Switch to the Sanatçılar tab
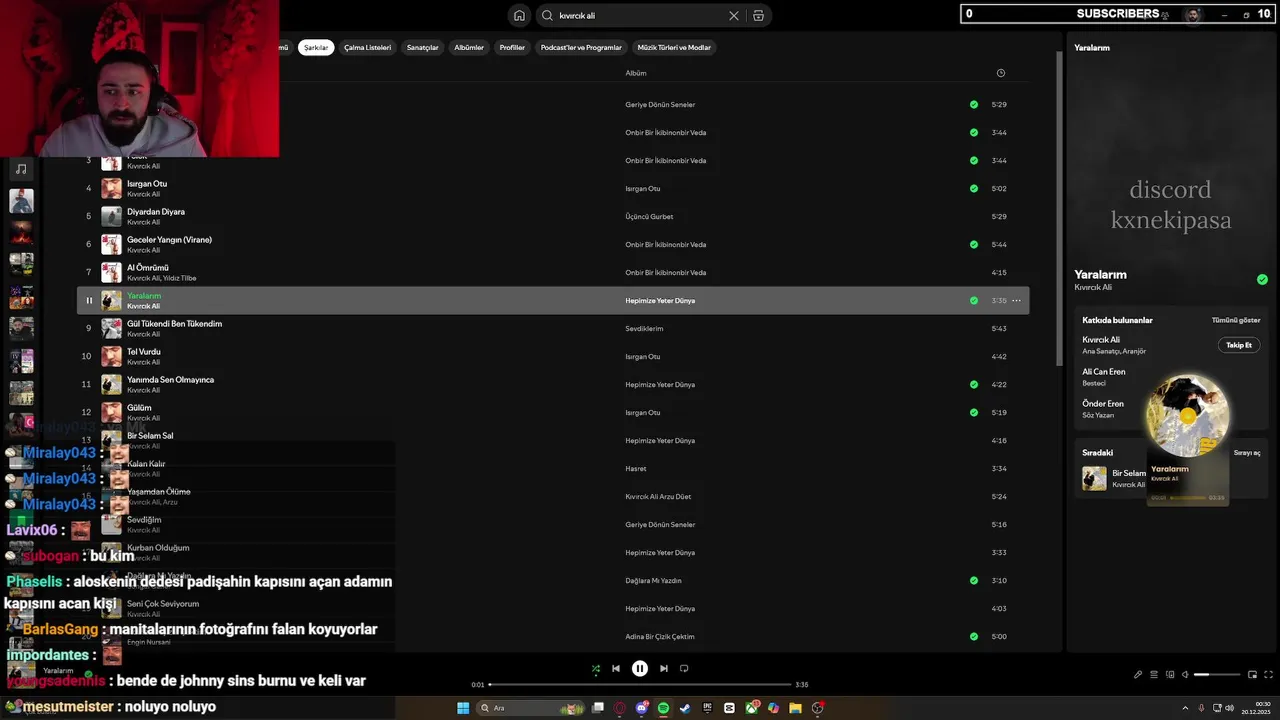1280x720 pixels. point(423,47)
